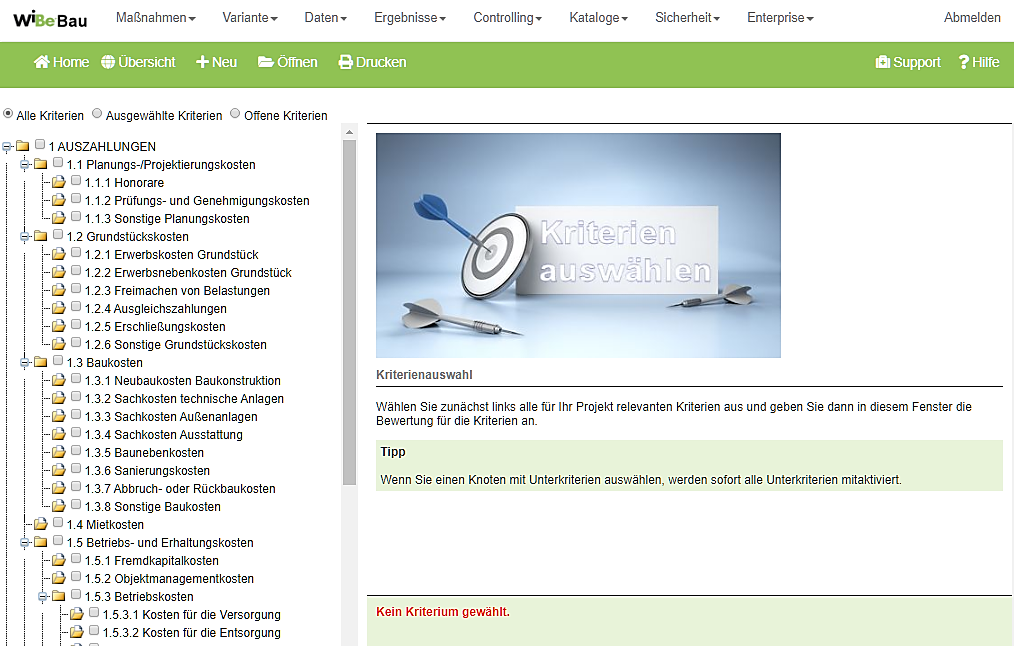Click the Öffnen folder icon
Viewport: 1014px width, 646px height.
[266, 62]
